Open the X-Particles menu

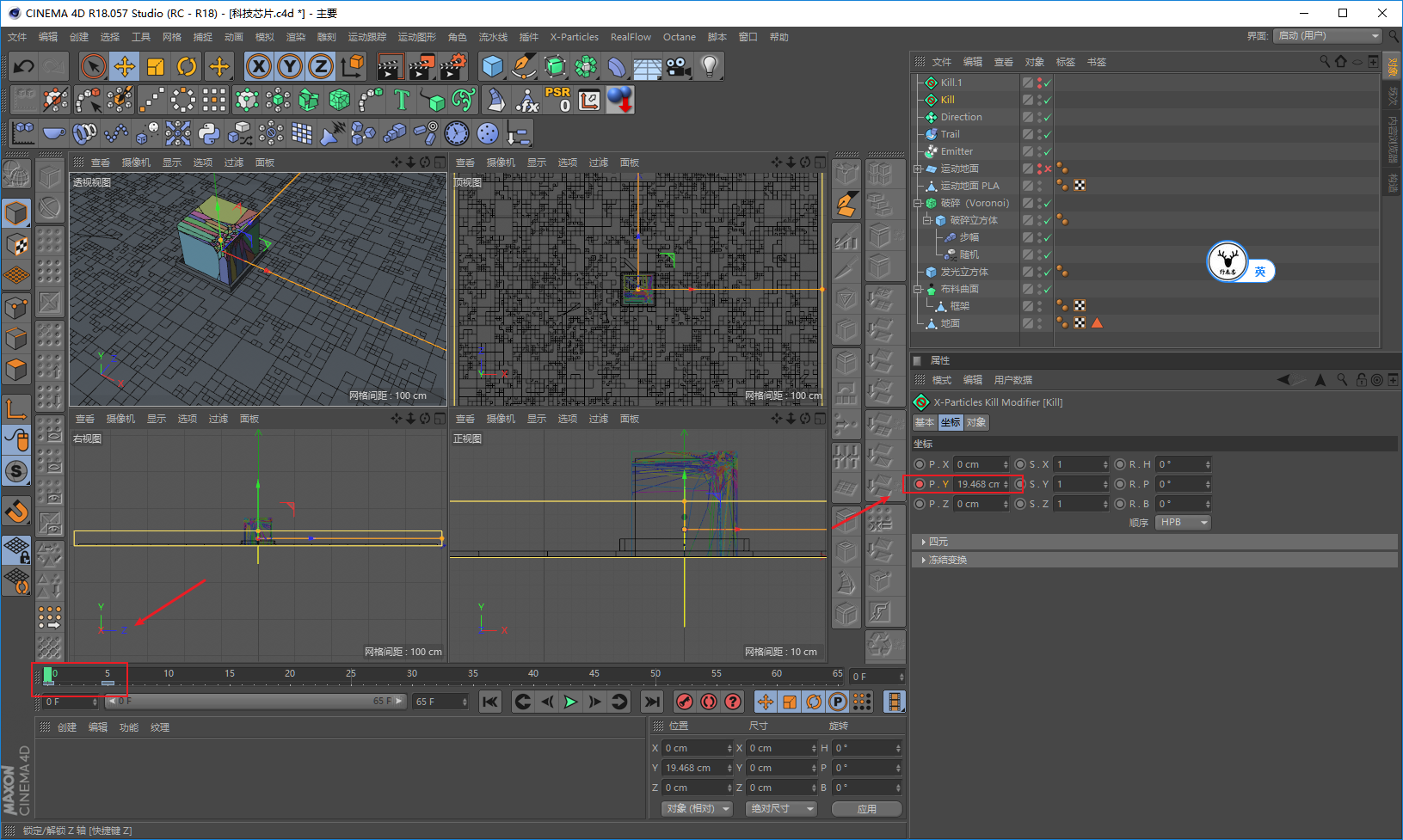tap(574, 37)
